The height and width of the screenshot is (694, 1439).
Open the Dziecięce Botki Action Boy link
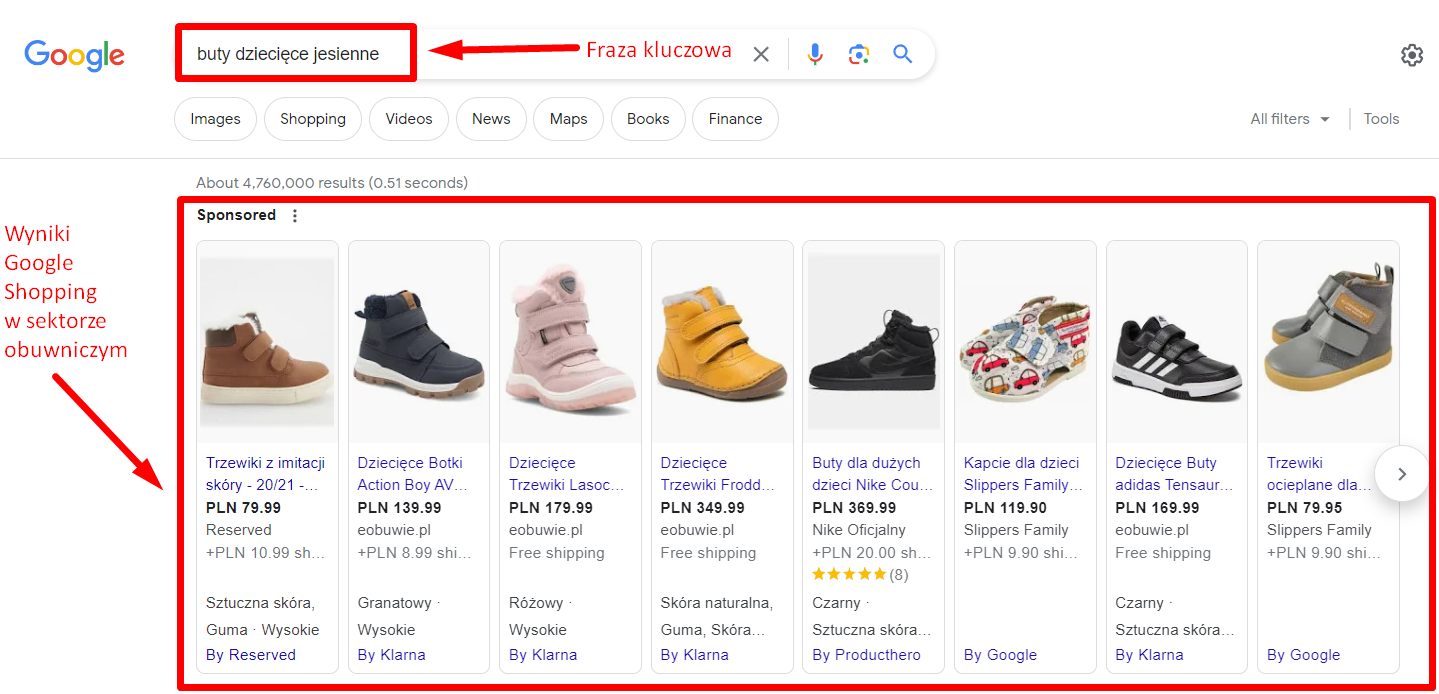tap(411, 474)
